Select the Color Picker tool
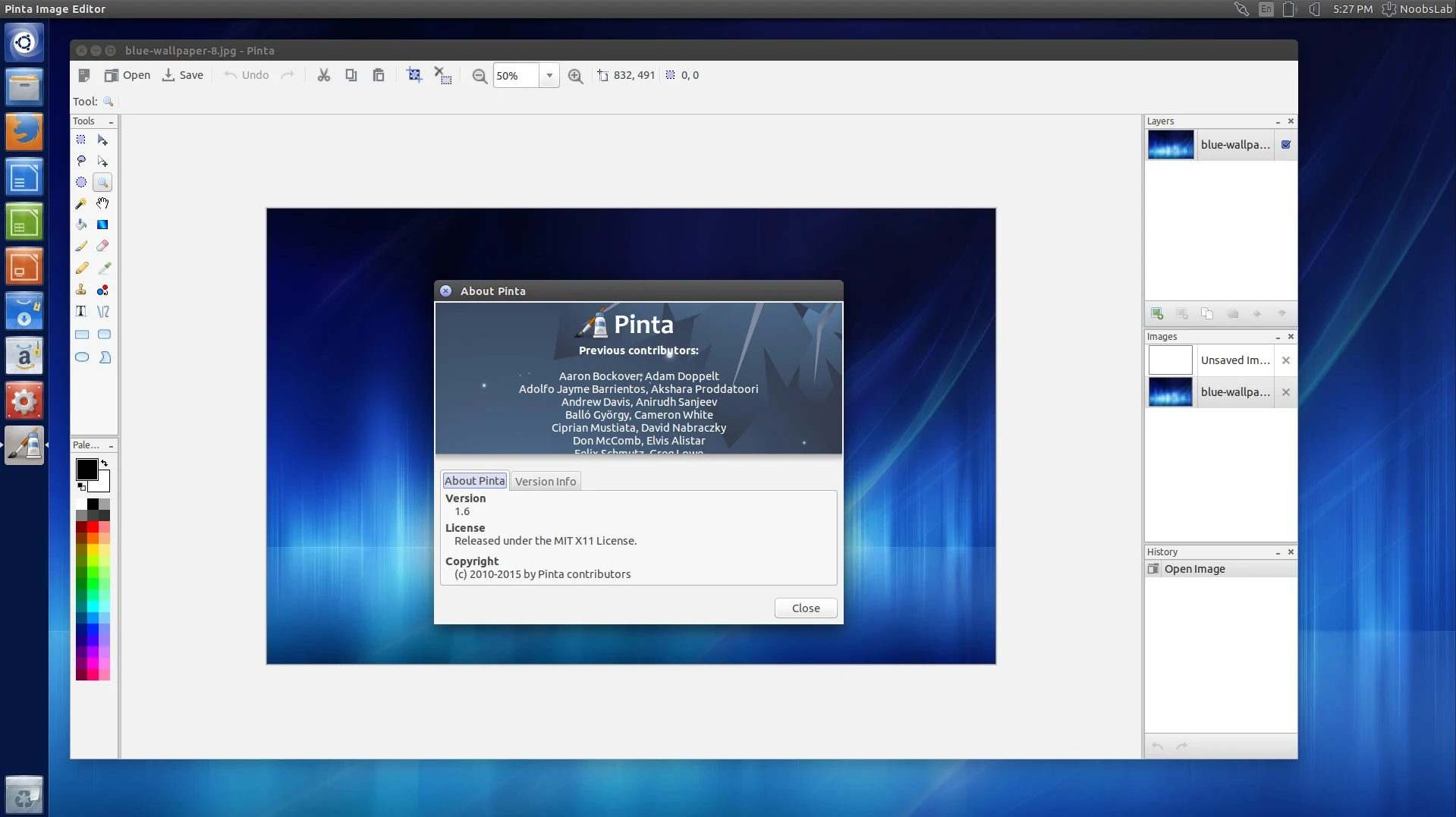This screenshot has height=817, width=1456. [x=104, y=268]
